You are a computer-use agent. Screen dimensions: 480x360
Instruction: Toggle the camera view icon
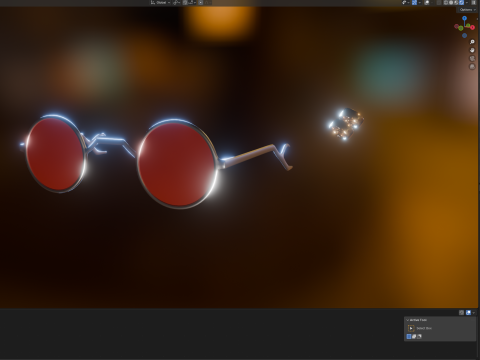pos(472,58)
